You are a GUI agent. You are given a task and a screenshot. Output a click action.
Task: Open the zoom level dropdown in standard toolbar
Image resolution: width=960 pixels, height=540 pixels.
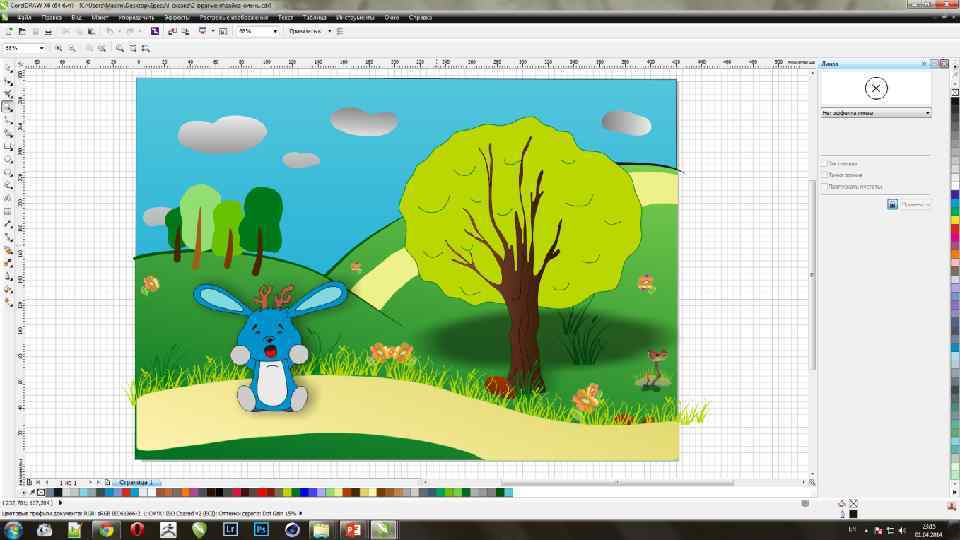[x=275, y=31]
